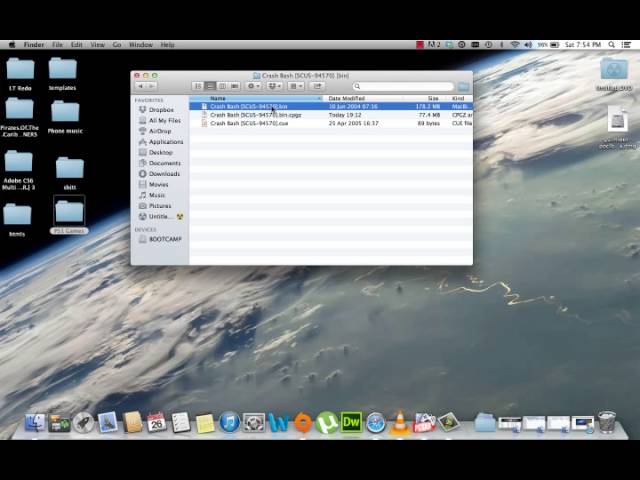Sort by the Name column header
640x480 pixels.
[x=256, y=98]
